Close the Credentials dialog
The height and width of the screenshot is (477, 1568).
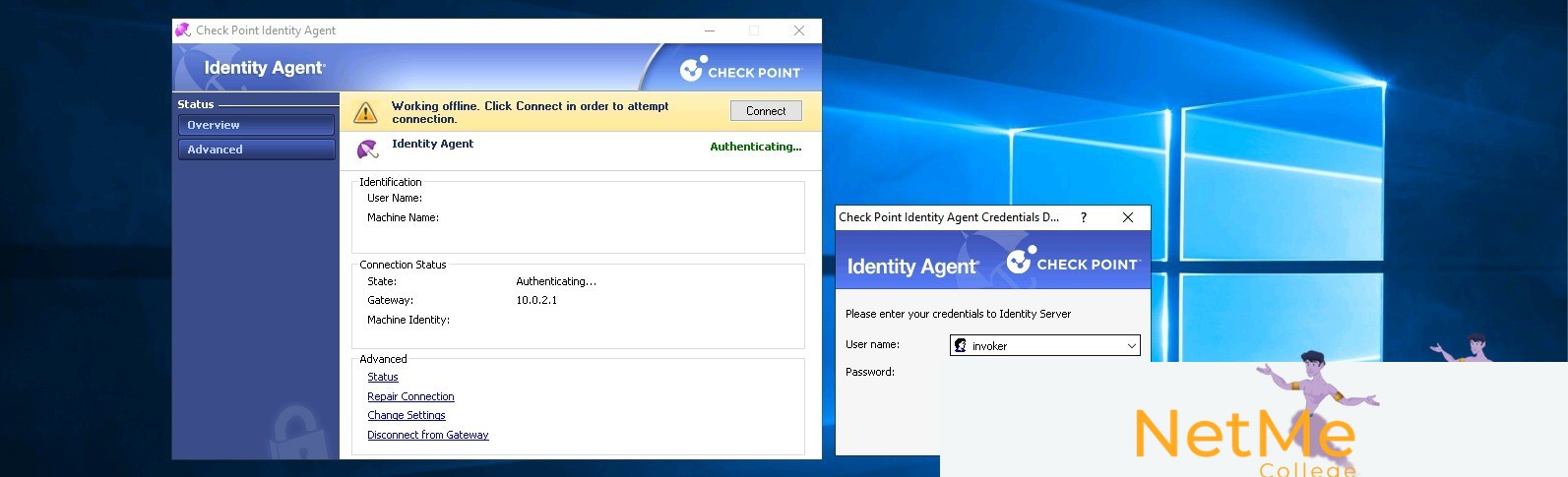(1128, 217)
